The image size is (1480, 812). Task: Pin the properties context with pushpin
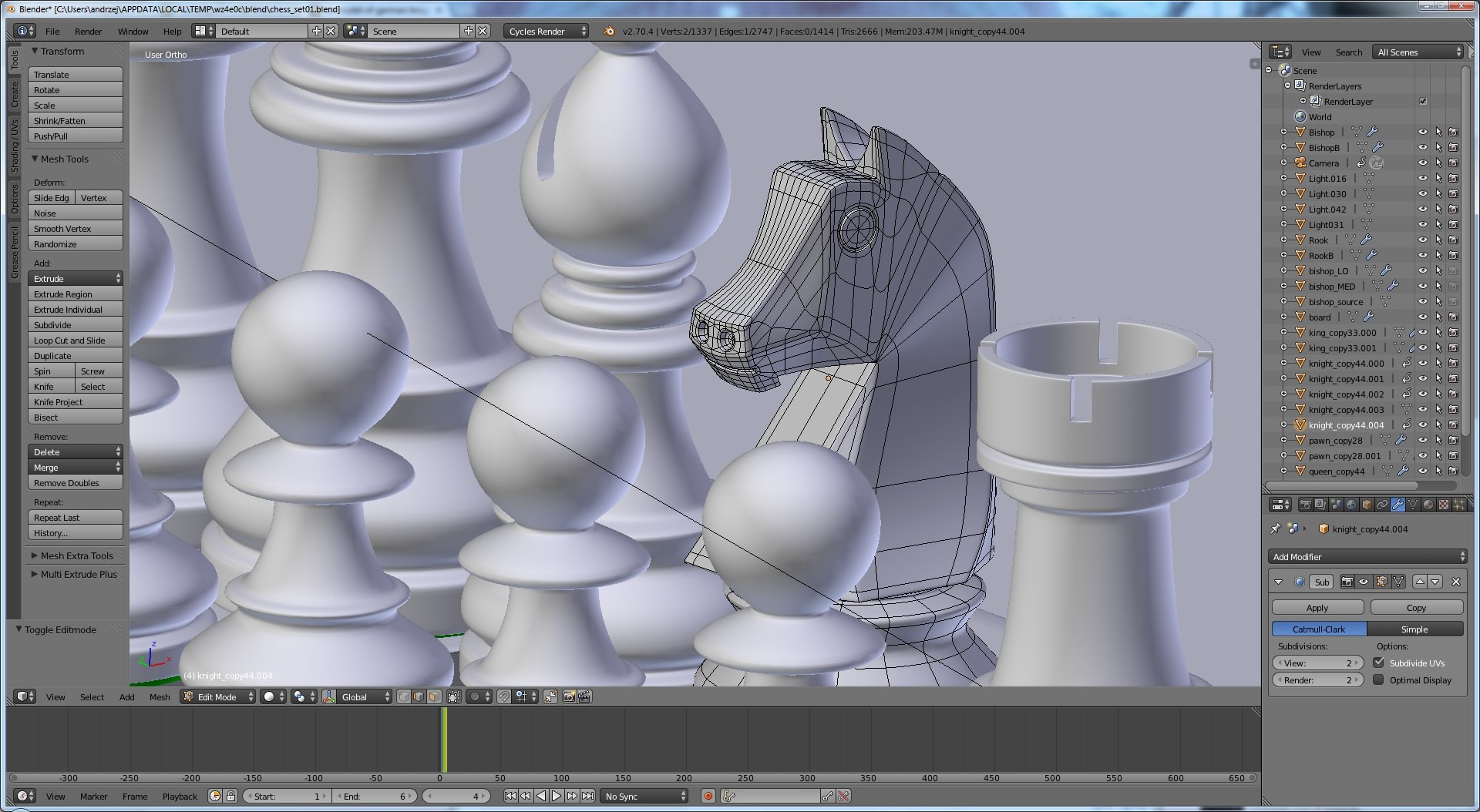click(x=1275, y=528)
